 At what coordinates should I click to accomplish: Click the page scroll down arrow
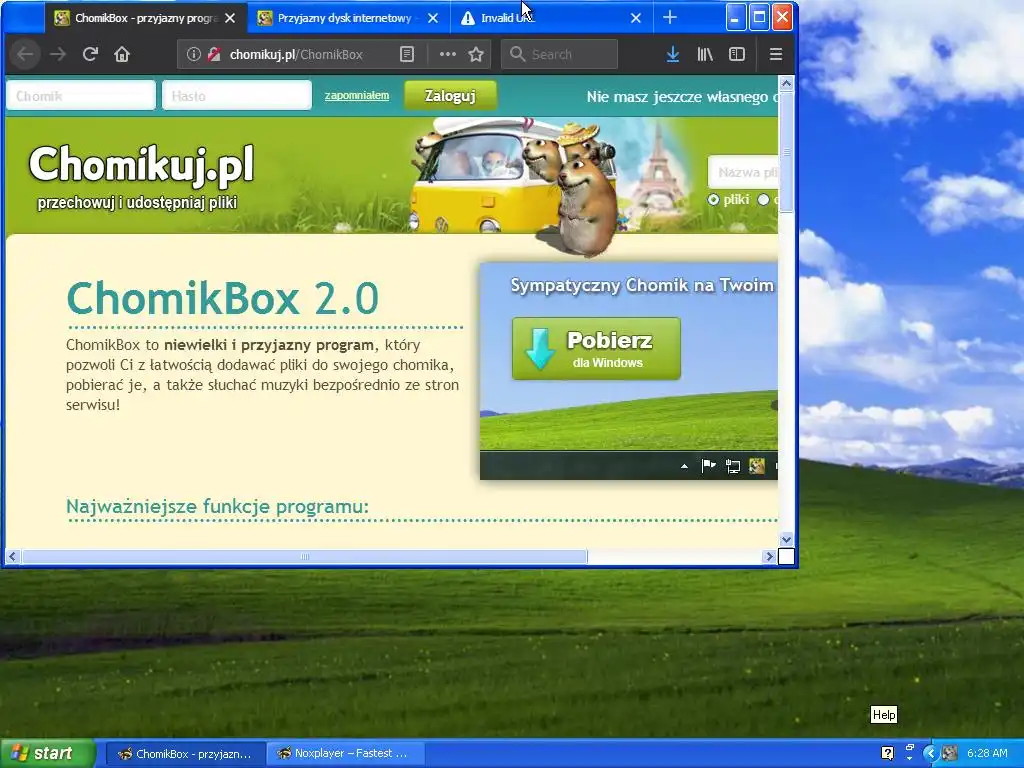786,539
